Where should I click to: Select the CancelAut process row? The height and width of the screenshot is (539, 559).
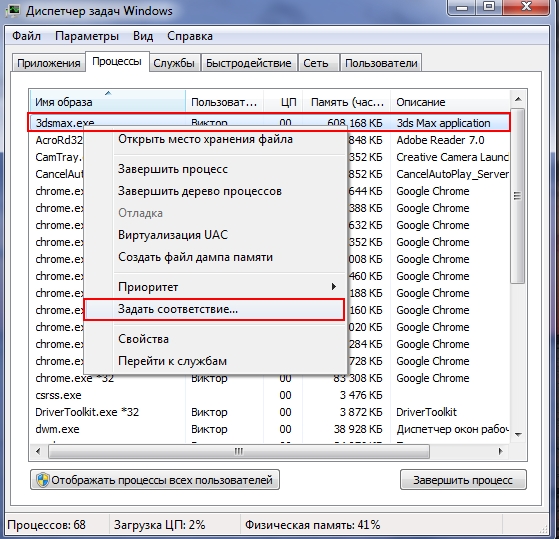(x=59, y=174)
